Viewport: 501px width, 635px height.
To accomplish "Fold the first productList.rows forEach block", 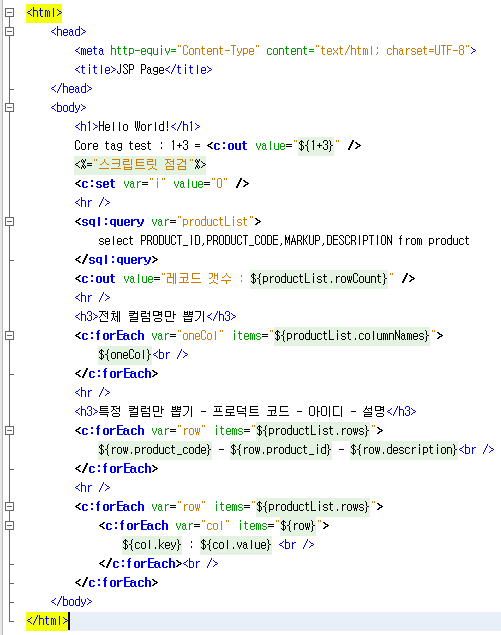I will pos(9,430).
